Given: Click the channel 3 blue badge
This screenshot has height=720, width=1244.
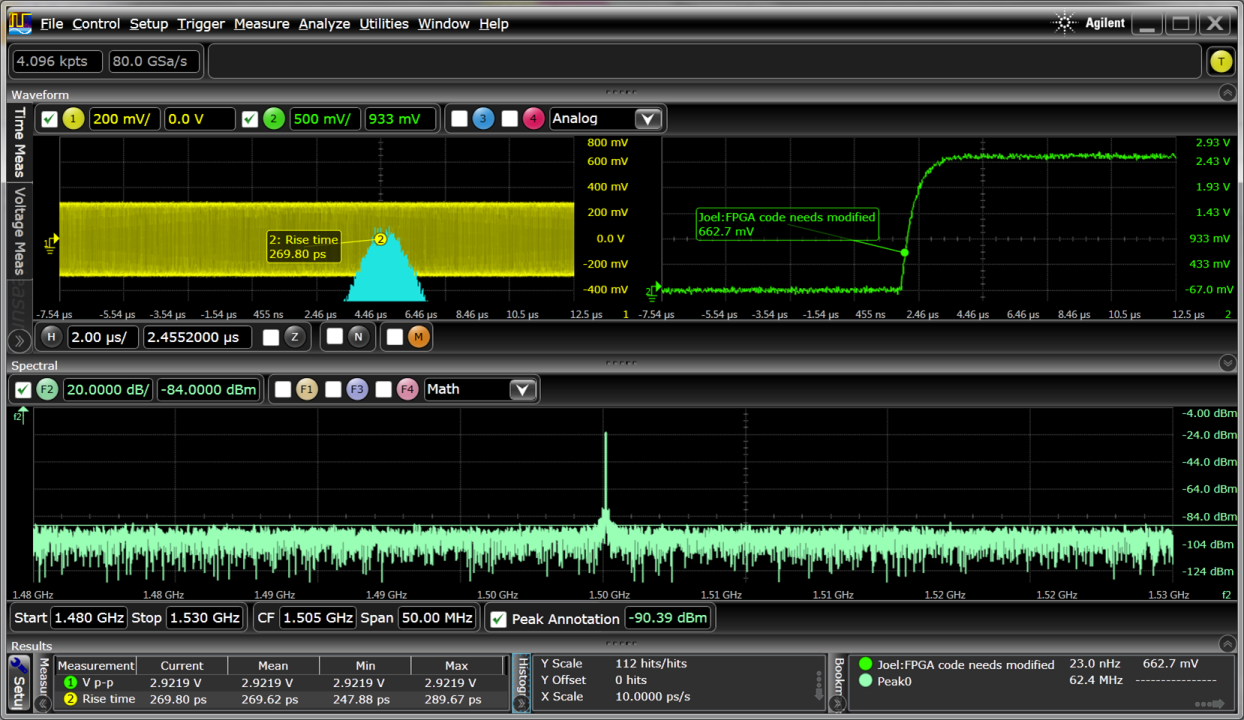Looking at the screenshot, I should [x=483, y=119].
